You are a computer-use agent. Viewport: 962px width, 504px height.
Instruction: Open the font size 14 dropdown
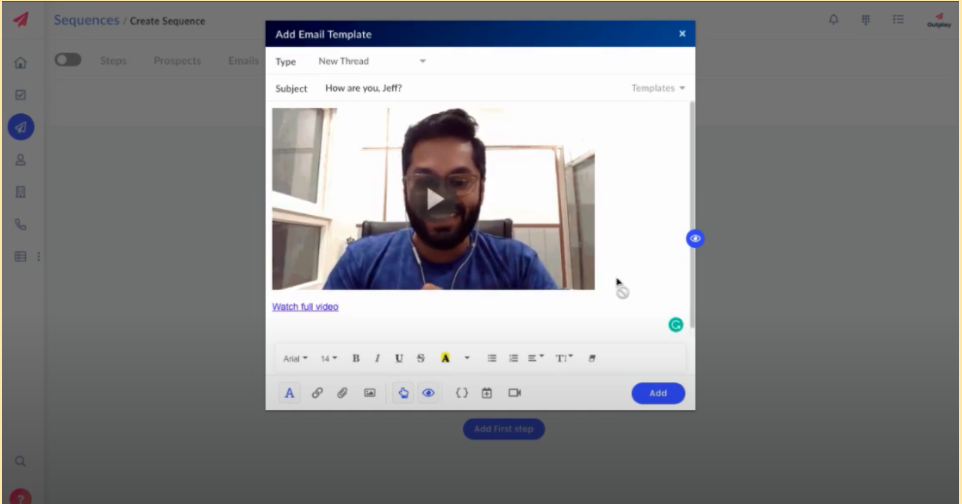[x=329, y=359]
